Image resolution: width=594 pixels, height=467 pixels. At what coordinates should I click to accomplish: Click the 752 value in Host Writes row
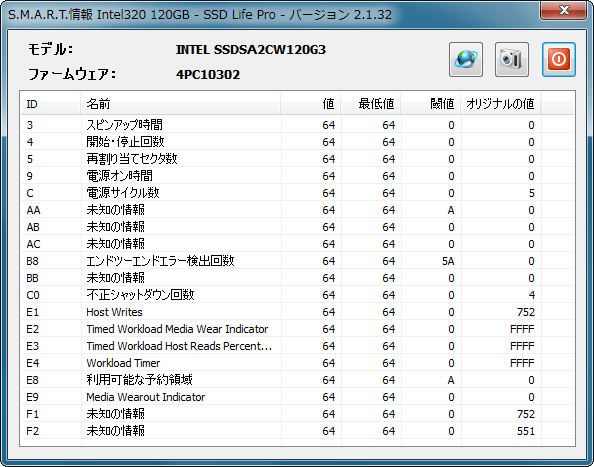[x=526, y=312]
